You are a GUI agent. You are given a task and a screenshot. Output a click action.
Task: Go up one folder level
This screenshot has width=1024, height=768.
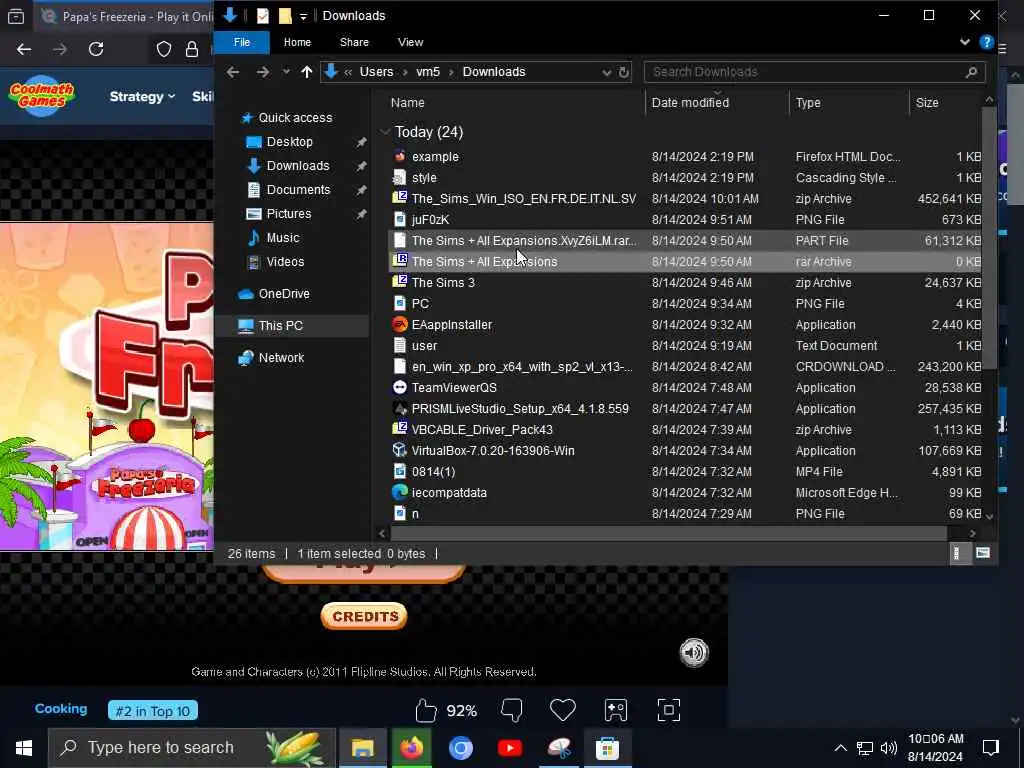coord(307,72)
